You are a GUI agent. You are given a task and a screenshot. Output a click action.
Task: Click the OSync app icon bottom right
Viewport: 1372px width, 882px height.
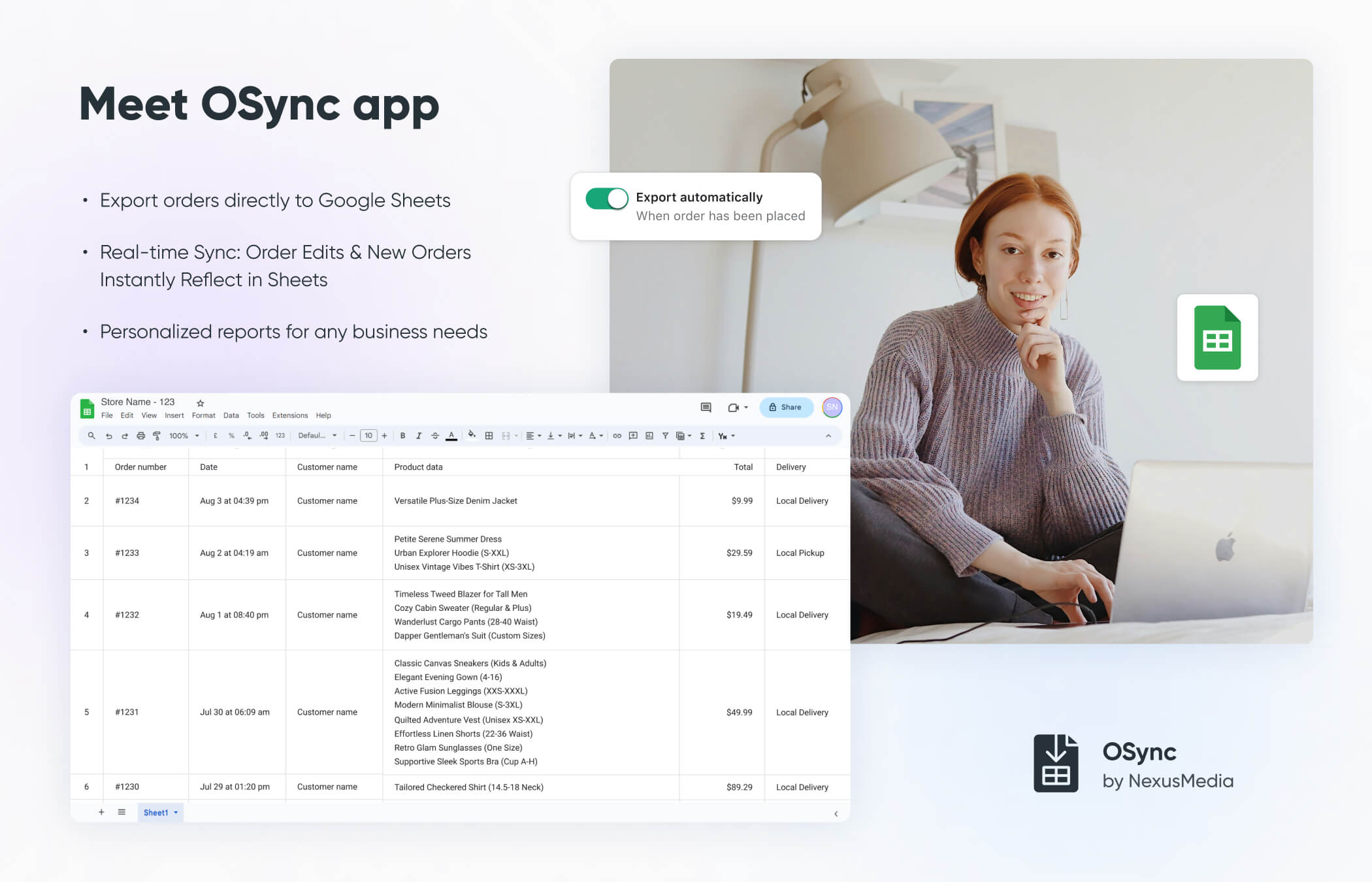tap(1057, 766)
